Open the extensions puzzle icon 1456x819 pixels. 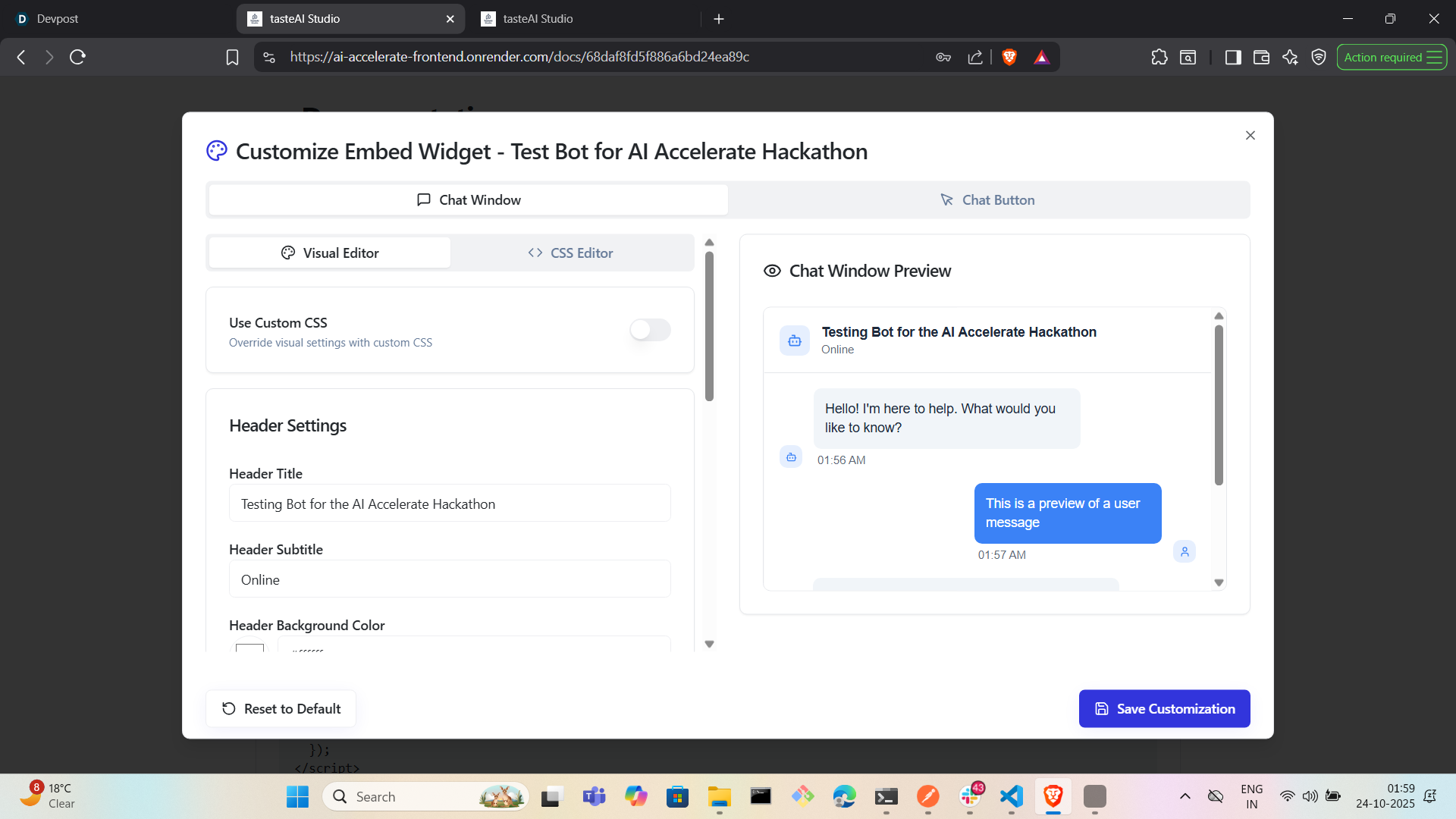click(1159, 57)
